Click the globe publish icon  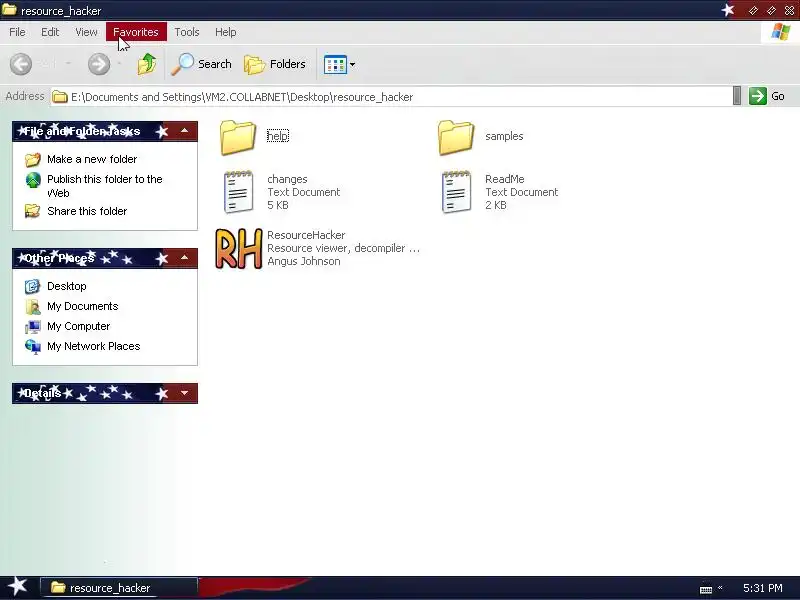33,180
